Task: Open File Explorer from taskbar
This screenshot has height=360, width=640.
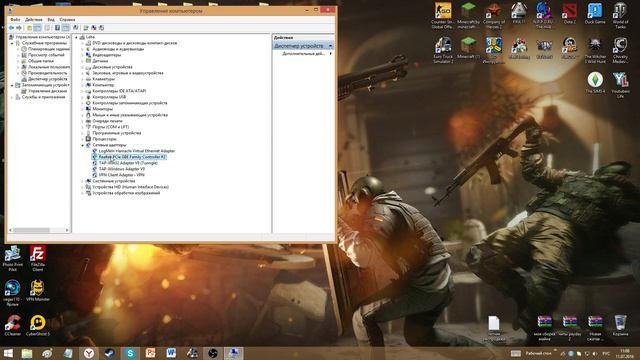Action: pyautogui.click(x=27, y=353)
